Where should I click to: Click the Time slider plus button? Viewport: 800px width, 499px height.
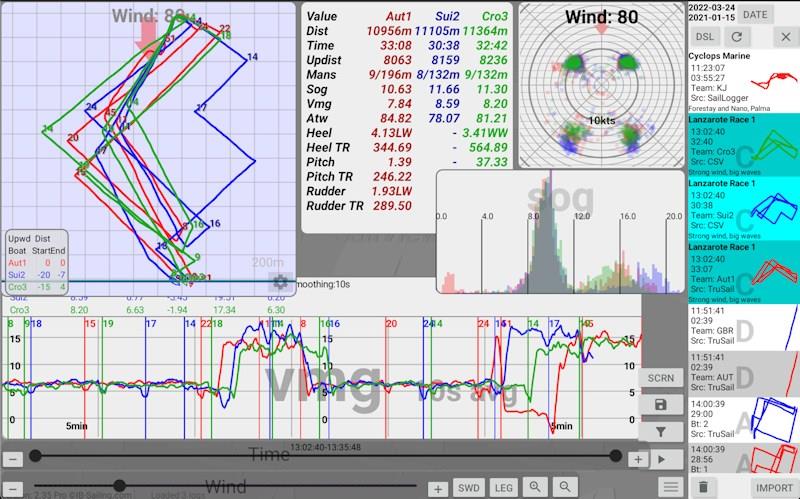tap(638, 459)
